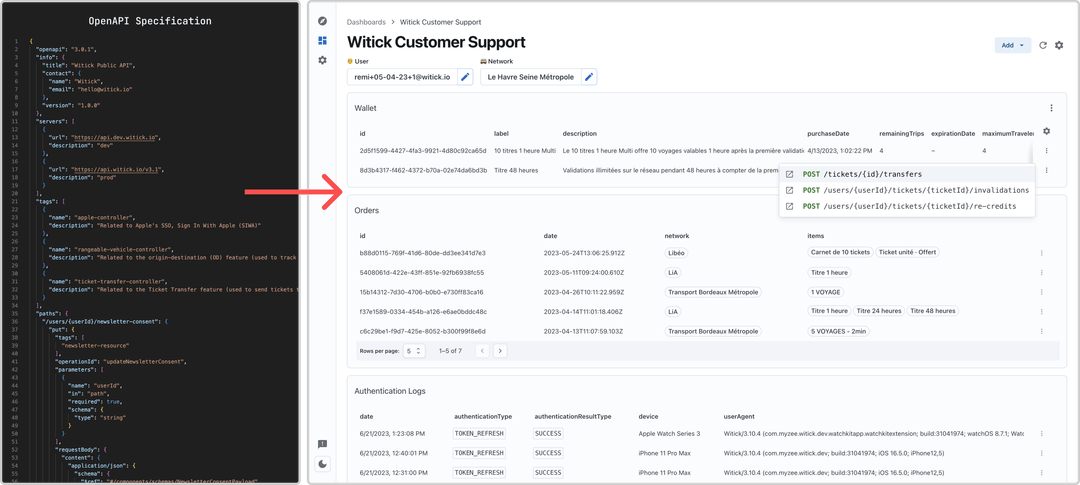
Task: Open the Add dropdown button
Action: (1012, 45)
